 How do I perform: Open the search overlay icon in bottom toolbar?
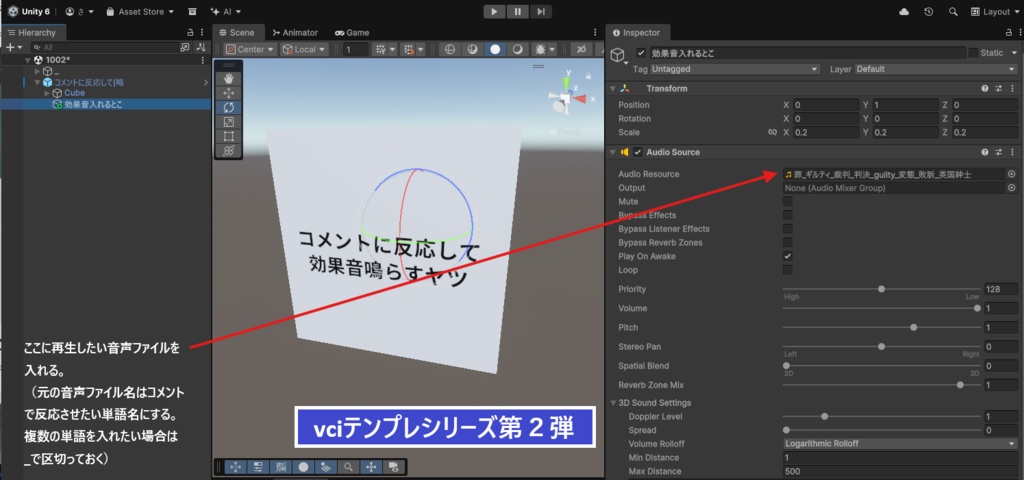[x=349, y=467]
